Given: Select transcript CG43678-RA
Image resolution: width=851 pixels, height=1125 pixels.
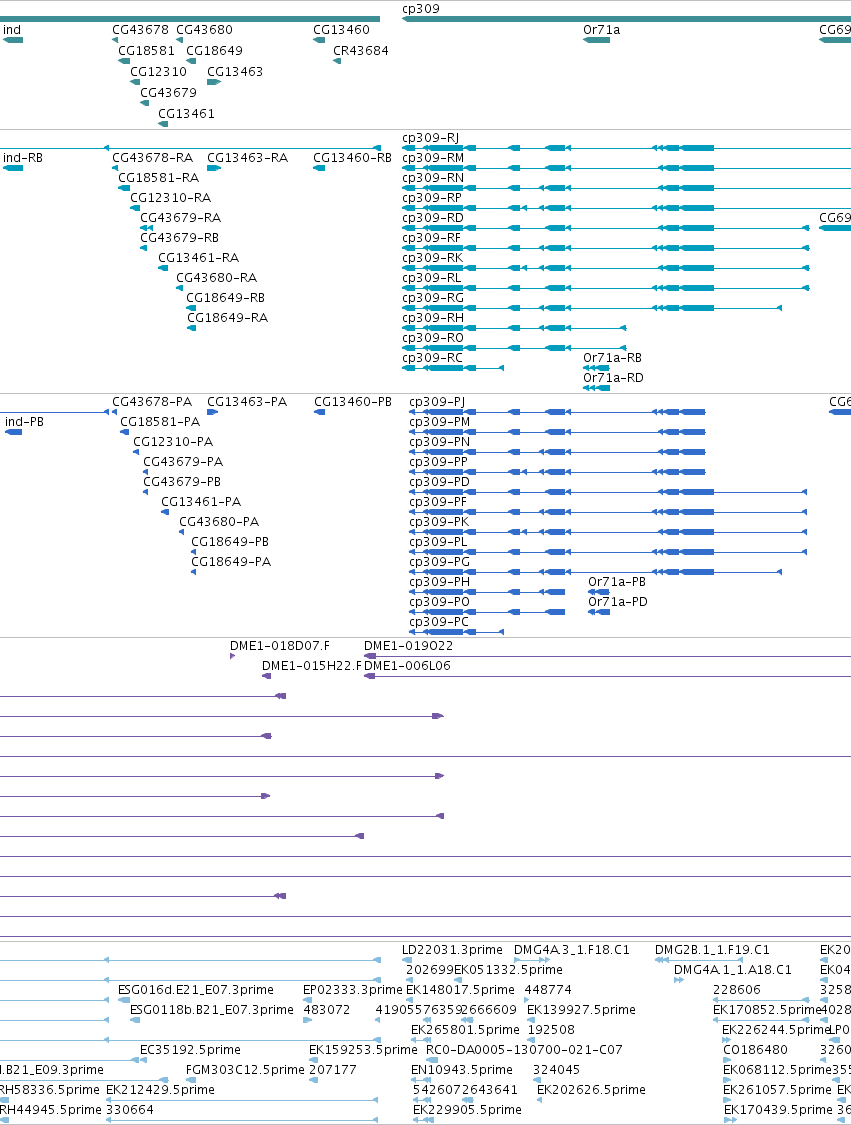Looking at the screenshot, I should click(152, 157).
